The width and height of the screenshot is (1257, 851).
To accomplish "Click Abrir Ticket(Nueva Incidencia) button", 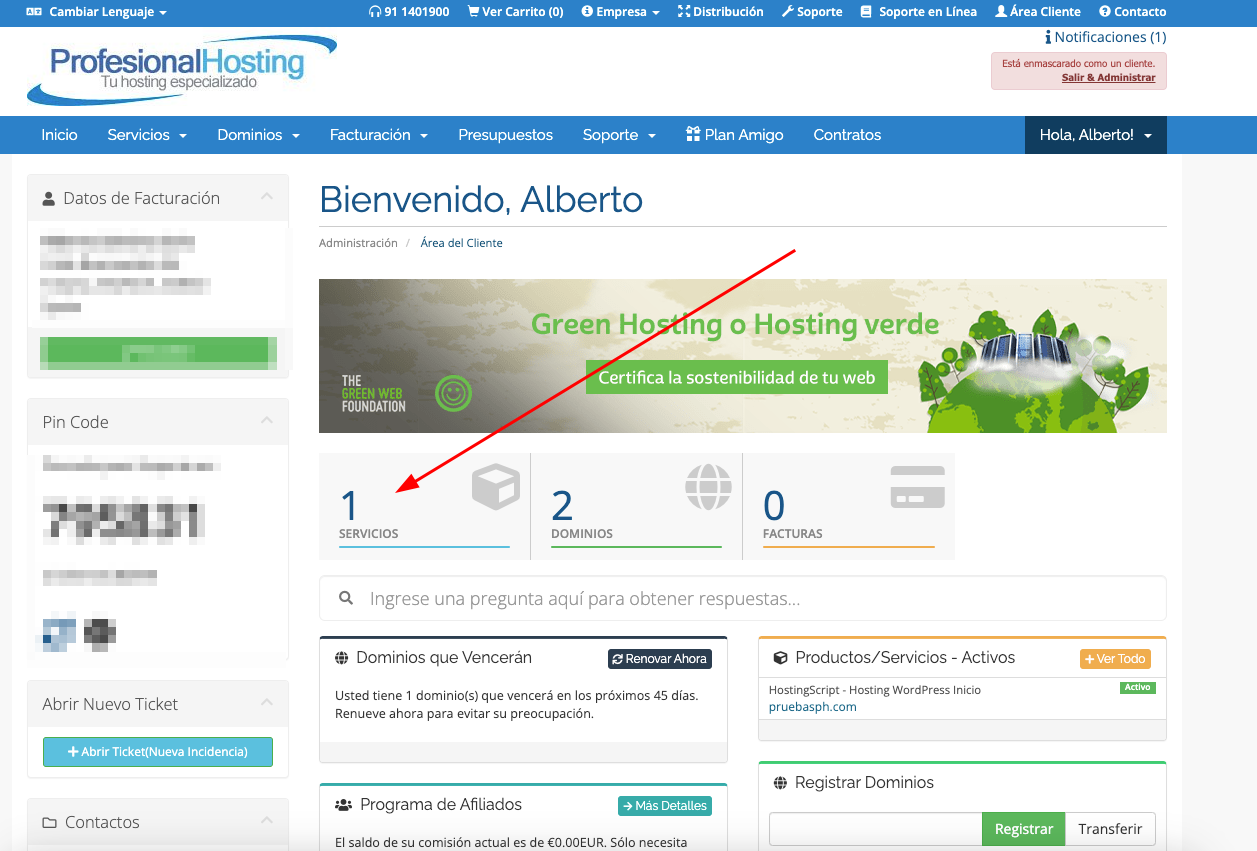I will tap(158, 752).
